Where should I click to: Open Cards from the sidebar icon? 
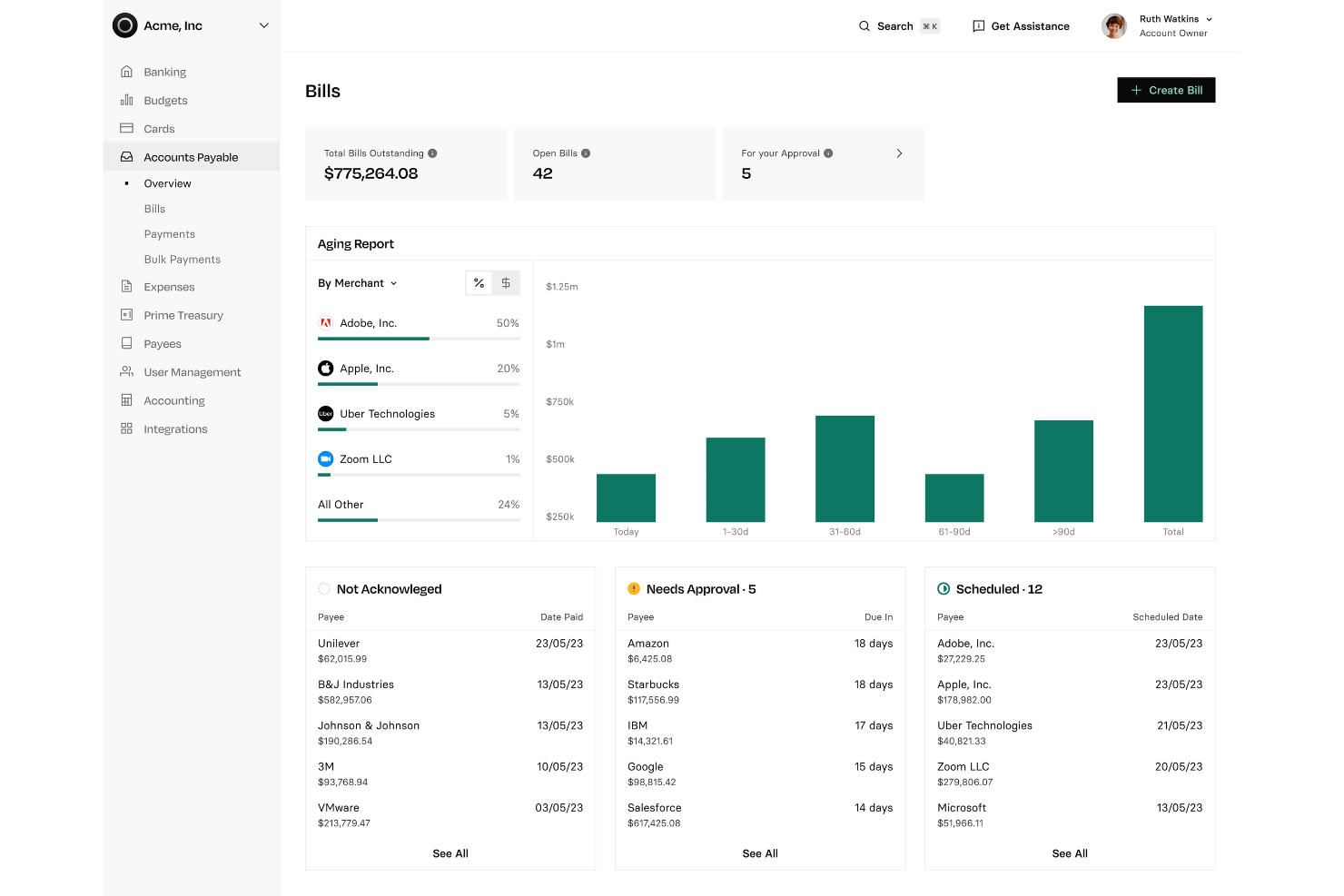coord(127,128)
